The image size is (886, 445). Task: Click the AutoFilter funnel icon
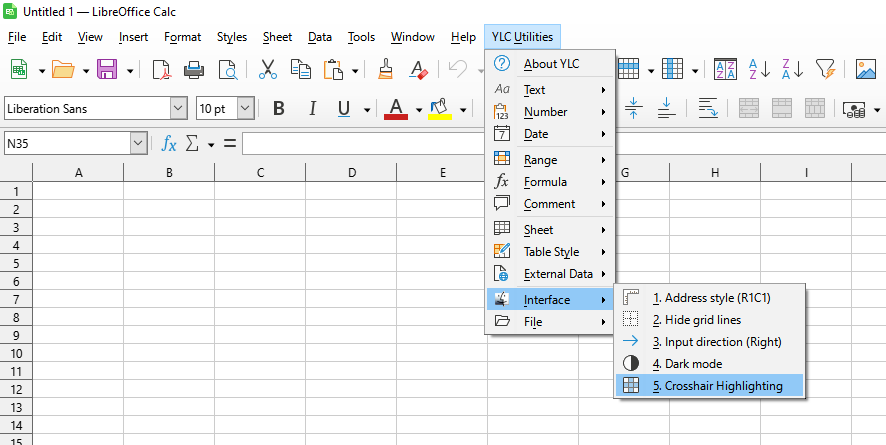pos(824,69)
